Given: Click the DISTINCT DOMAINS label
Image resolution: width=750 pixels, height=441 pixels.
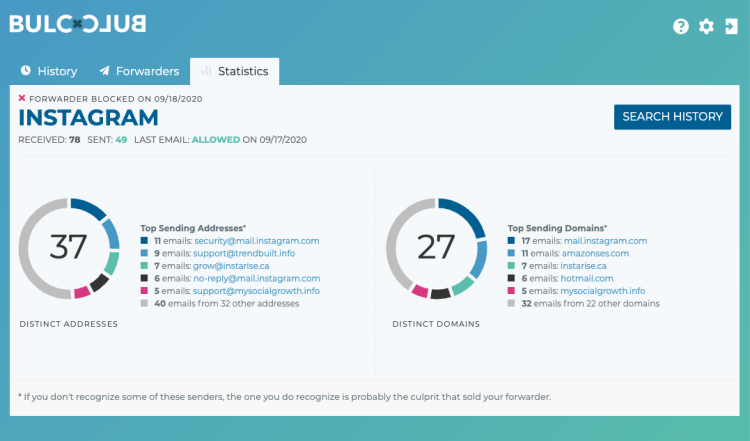Looking at the screenshot, I should point(436,324).
